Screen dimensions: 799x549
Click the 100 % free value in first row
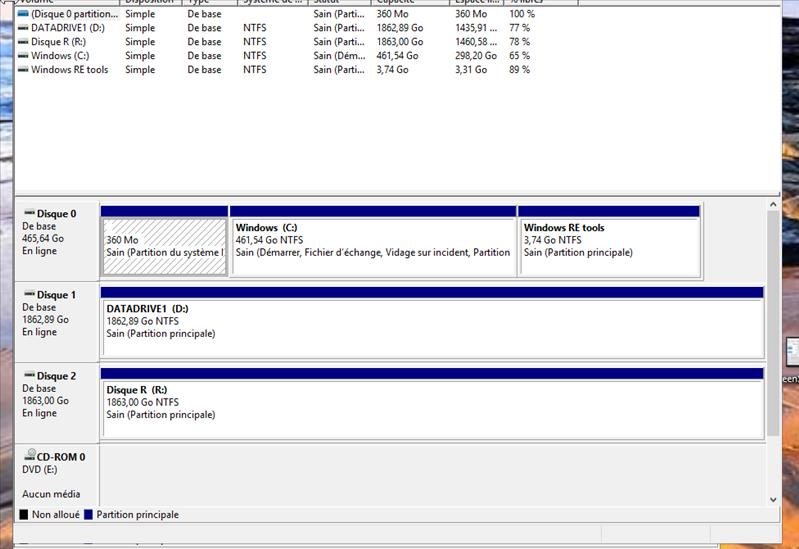tap(522, 14)
